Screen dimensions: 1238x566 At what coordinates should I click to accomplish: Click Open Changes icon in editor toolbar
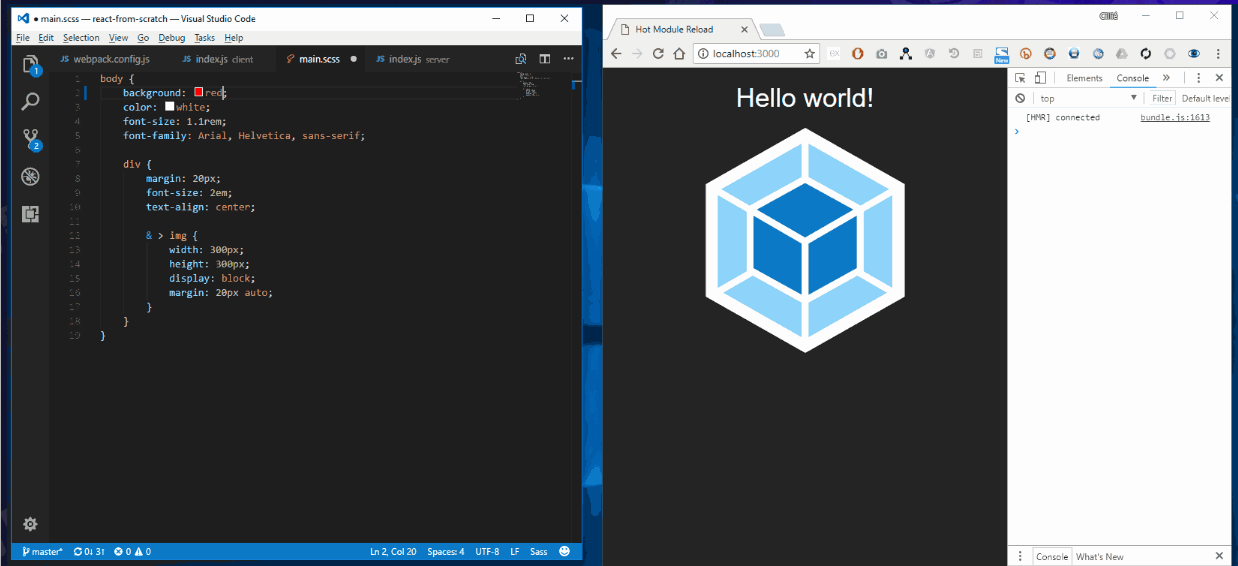point(521,59)
